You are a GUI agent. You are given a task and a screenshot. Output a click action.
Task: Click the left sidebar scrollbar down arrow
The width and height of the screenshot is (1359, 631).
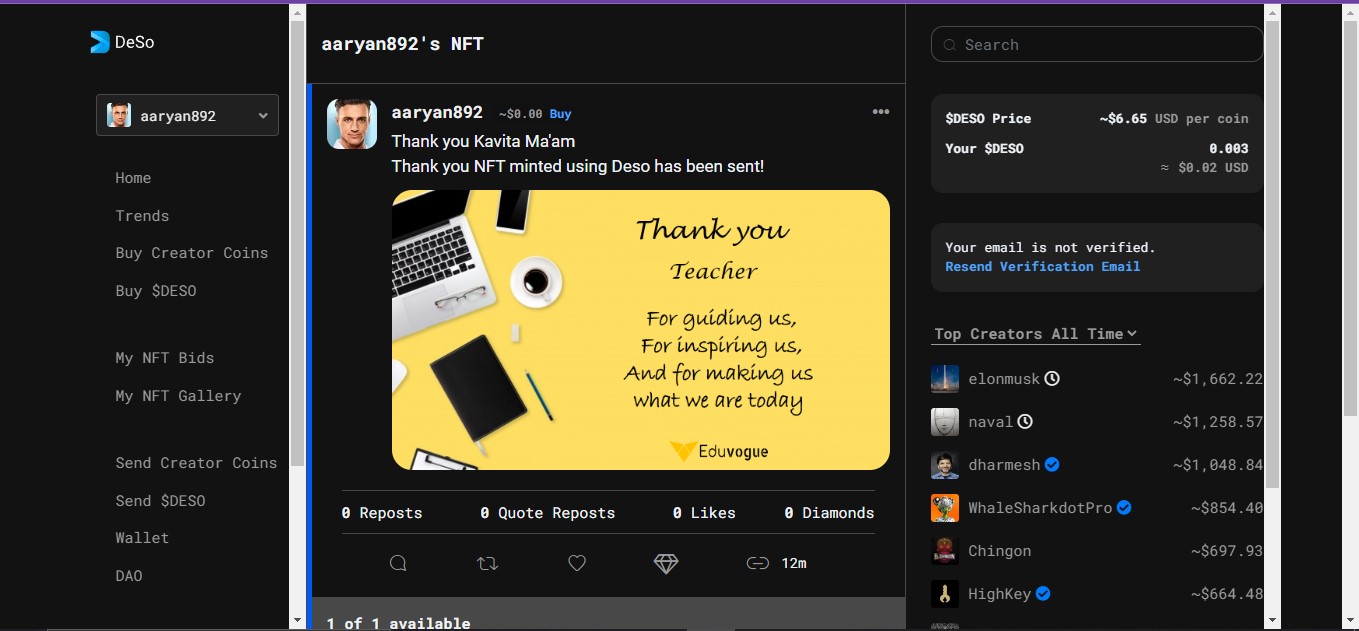pos(297,621)
